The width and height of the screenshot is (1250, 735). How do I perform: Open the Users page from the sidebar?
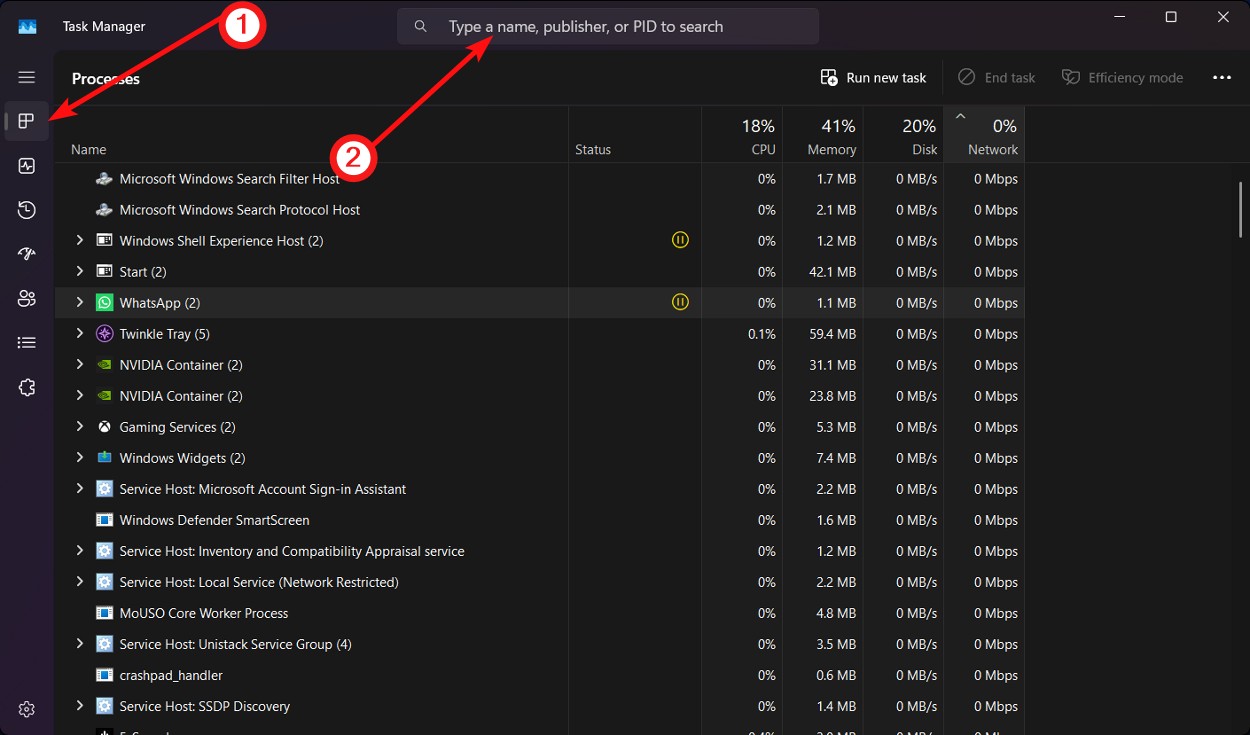tap(26, 298)
